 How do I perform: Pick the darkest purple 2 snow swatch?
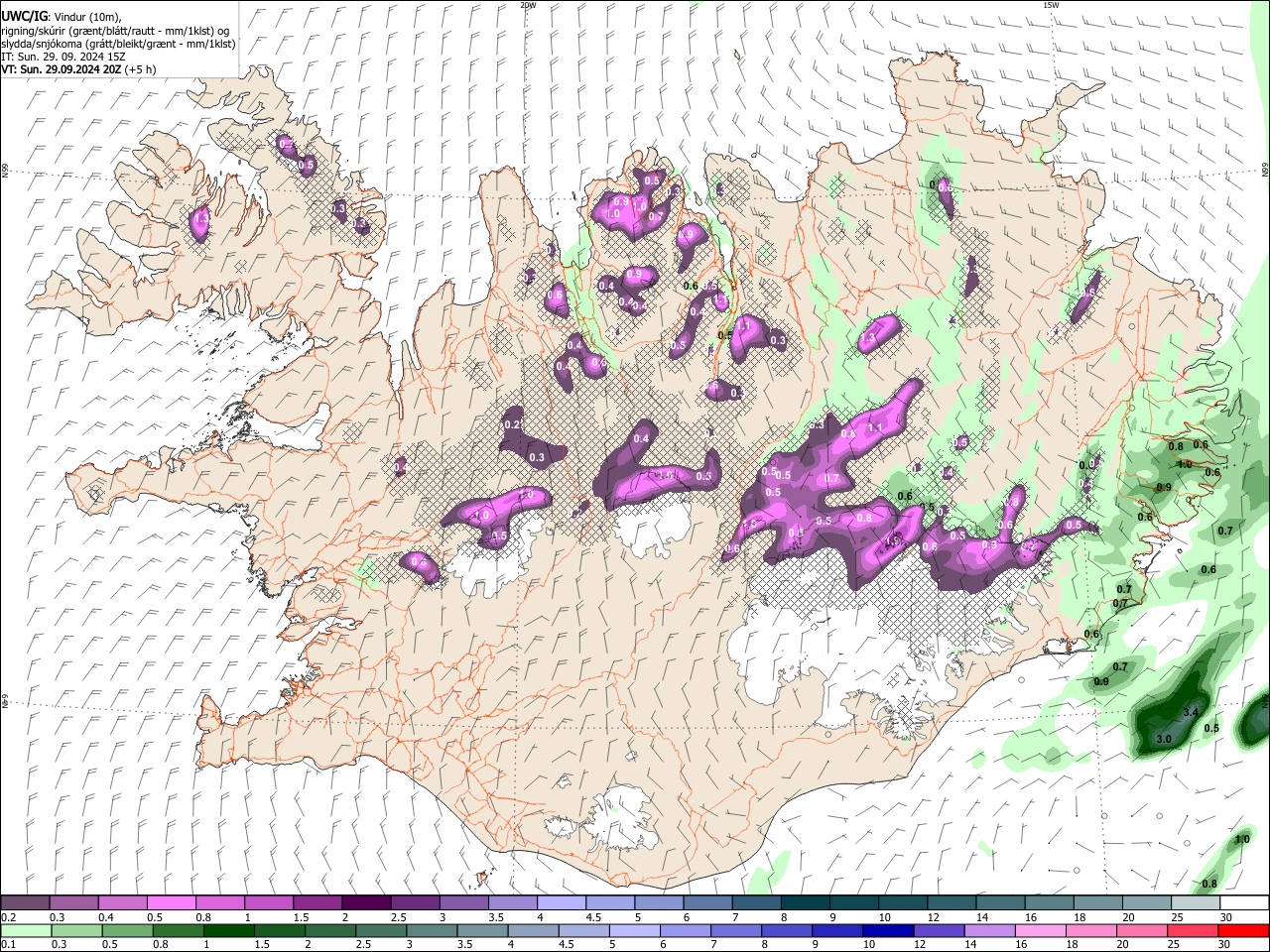(x=366, y=903)
